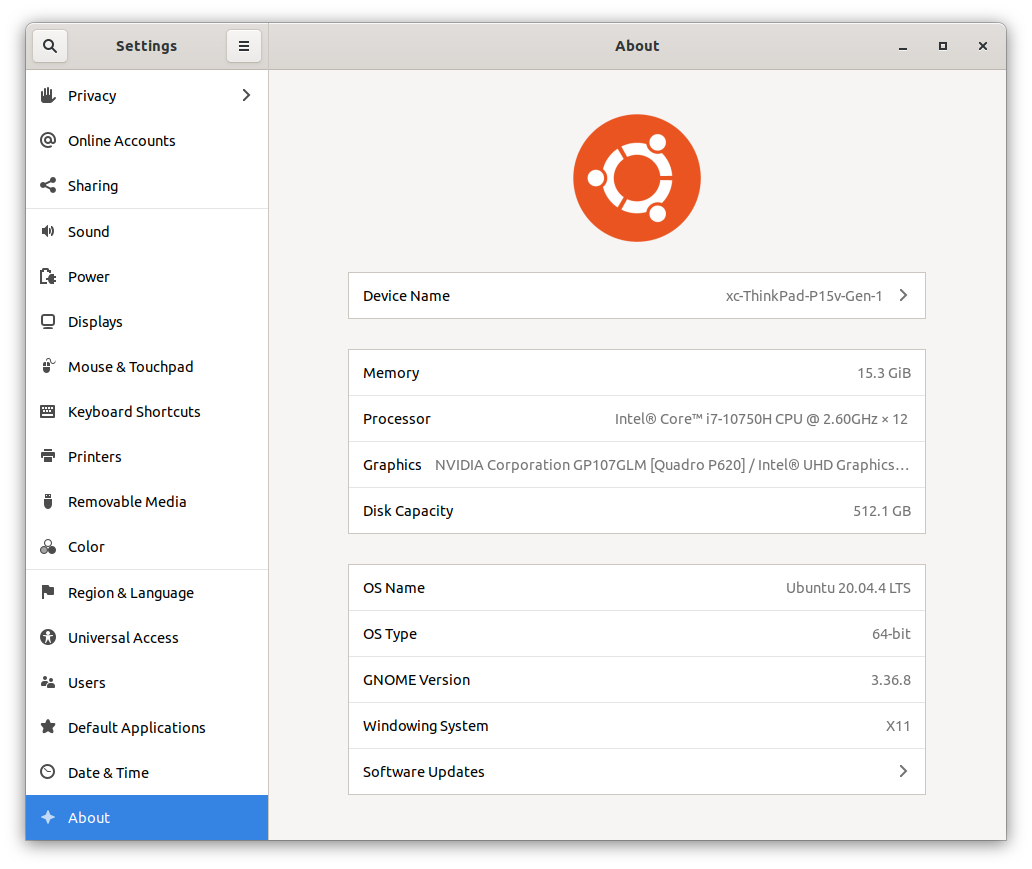Click the search magnifier icon in Settings
This screenshot has width=1032, height=869.
[x=49, y=46]
